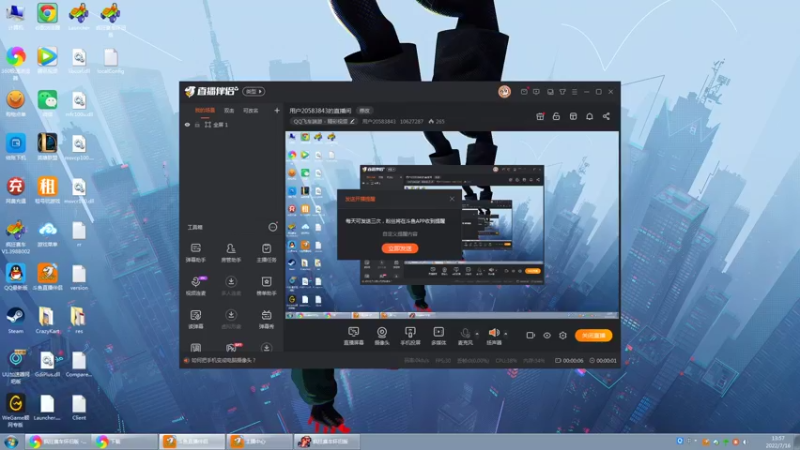Open the WeGame desktop shortcut

pos(15,410)
